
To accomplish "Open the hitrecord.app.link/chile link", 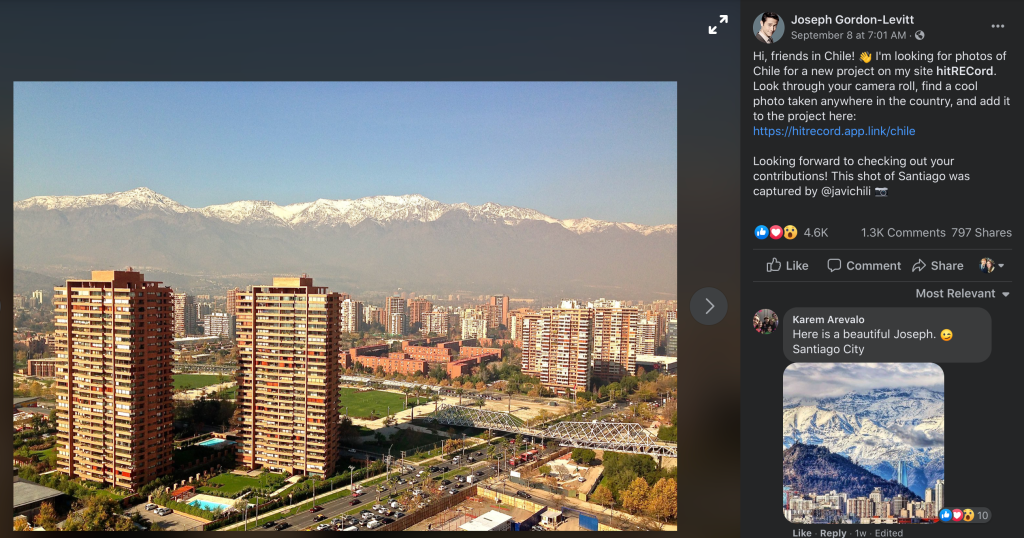I will (x=834, y=131).
